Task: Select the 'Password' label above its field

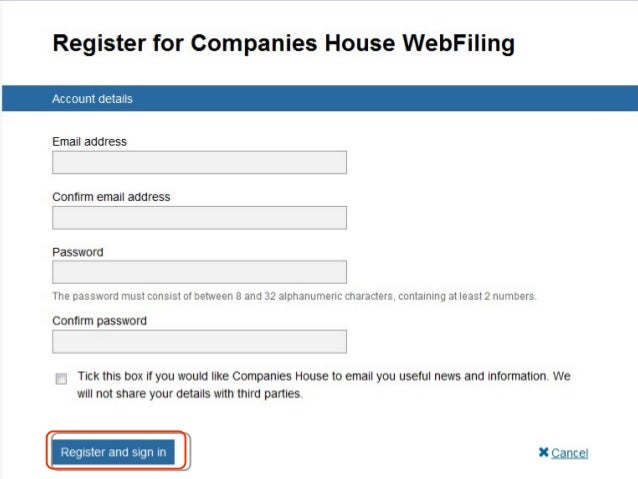Action: (x=78, y=252)
